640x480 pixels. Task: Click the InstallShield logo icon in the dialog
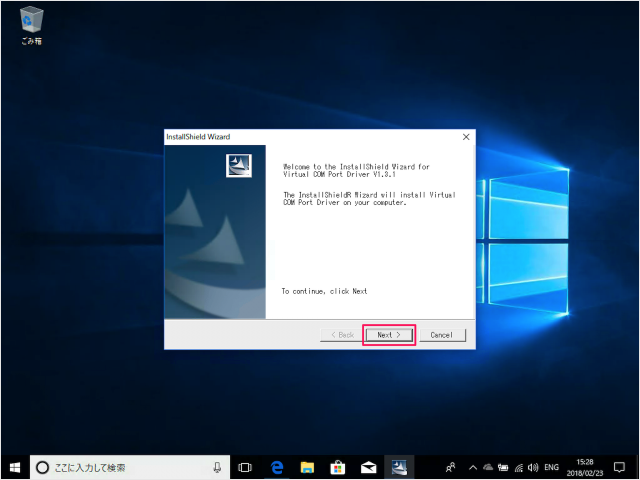click(239, 165)
